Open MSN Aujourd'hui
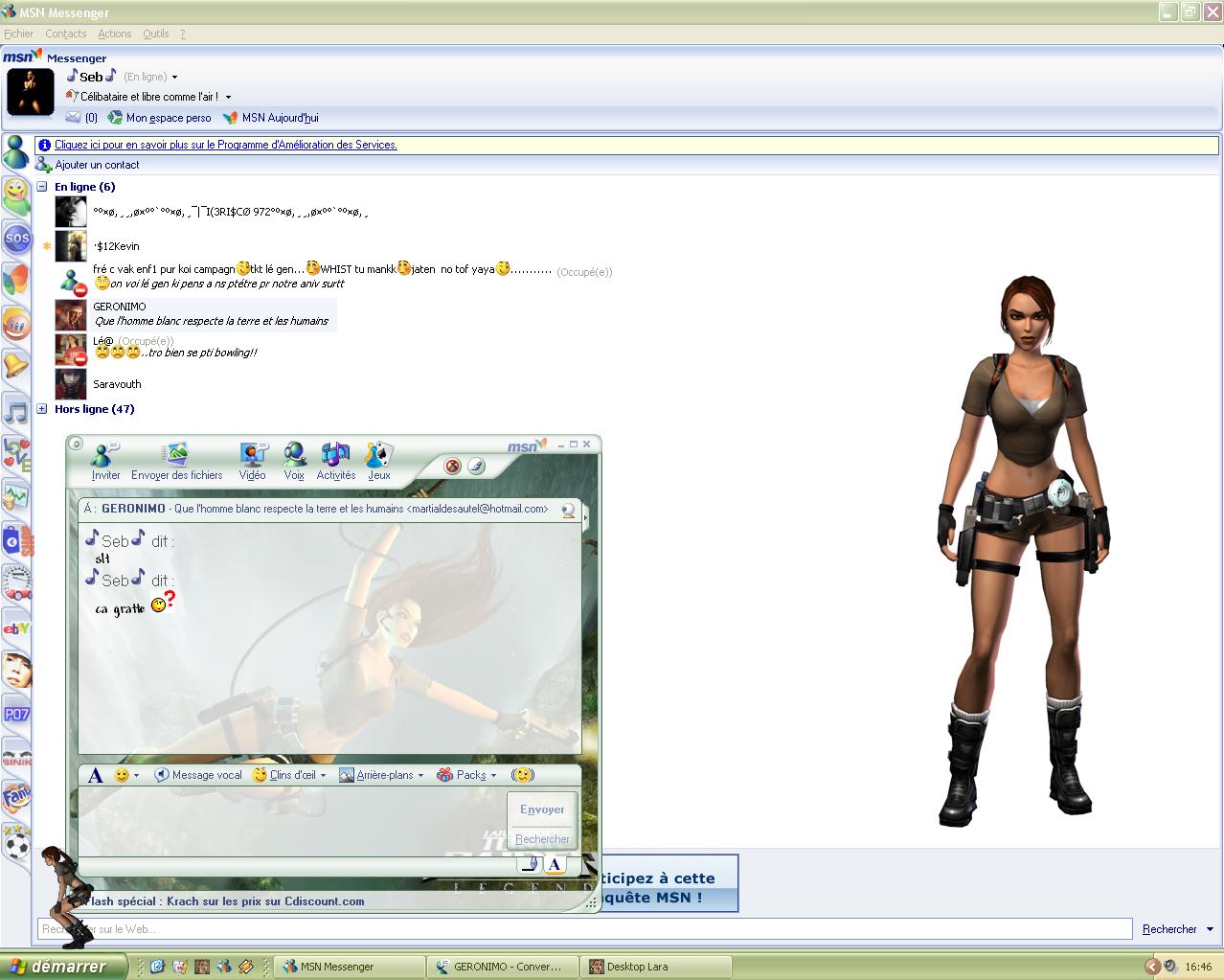 coord(271,118)
